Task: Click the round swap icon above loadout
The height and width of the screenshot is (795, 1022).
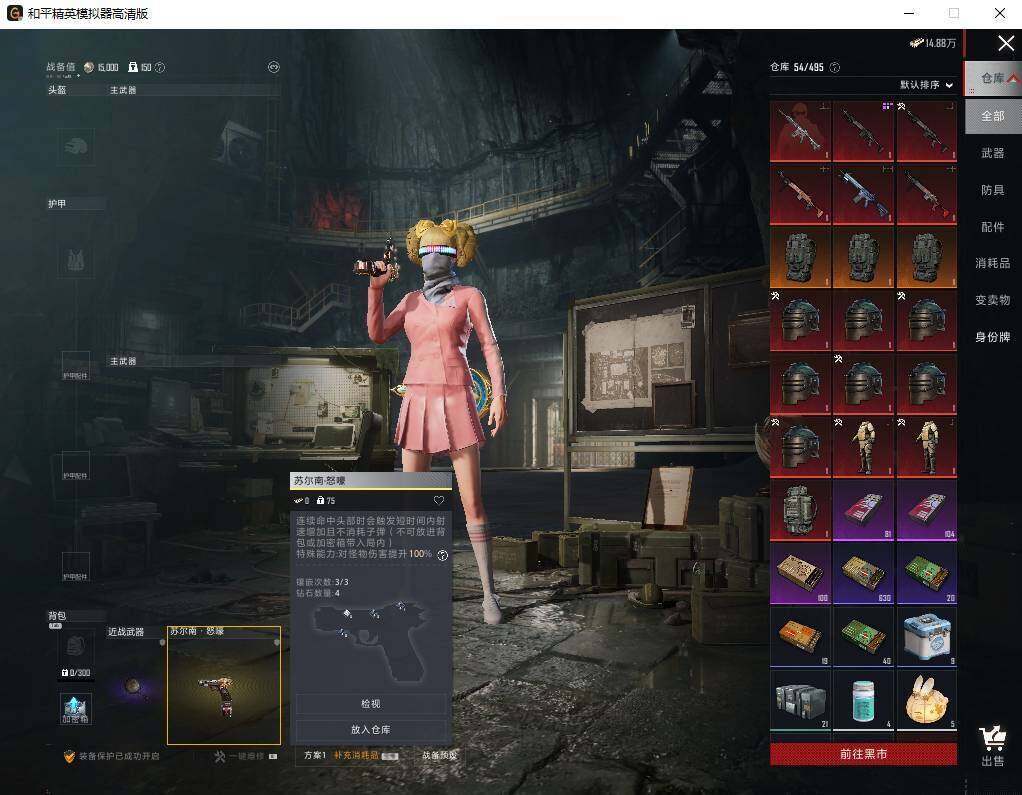Action: (274, 67)
